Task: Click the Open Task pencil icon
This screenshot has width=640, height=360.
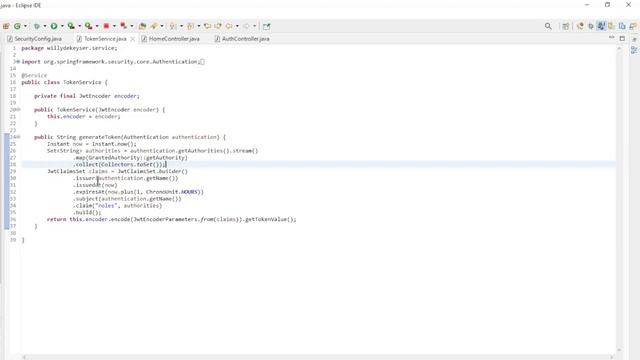Action: 154,26
